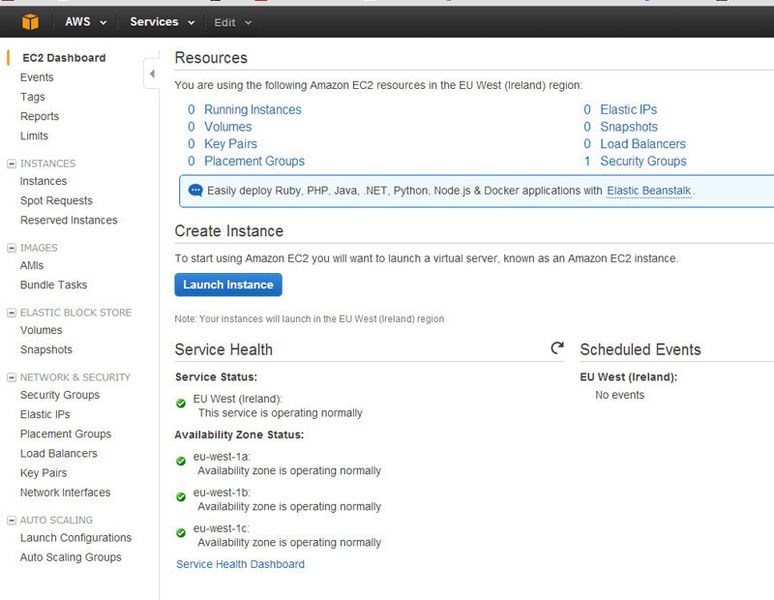Open Placement Groups resource link
This screenshot has height=600, width=774.
(254, 161)
